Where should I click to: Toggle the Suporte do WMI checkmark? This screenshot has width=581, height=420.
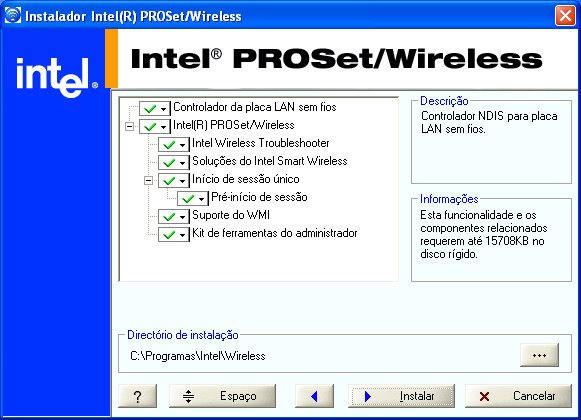pos(169,217)
